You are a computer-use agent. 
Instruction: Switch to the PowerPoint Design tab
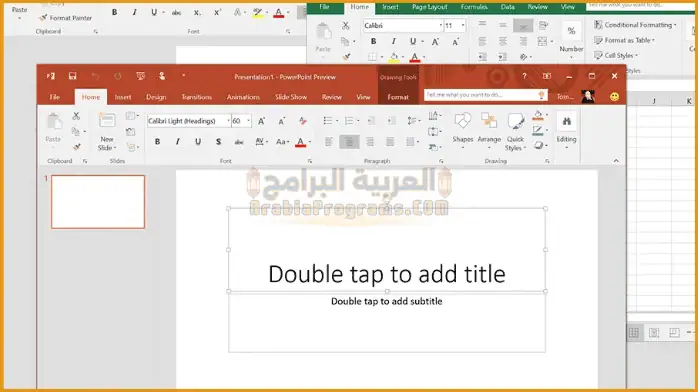tap(156, 97)
